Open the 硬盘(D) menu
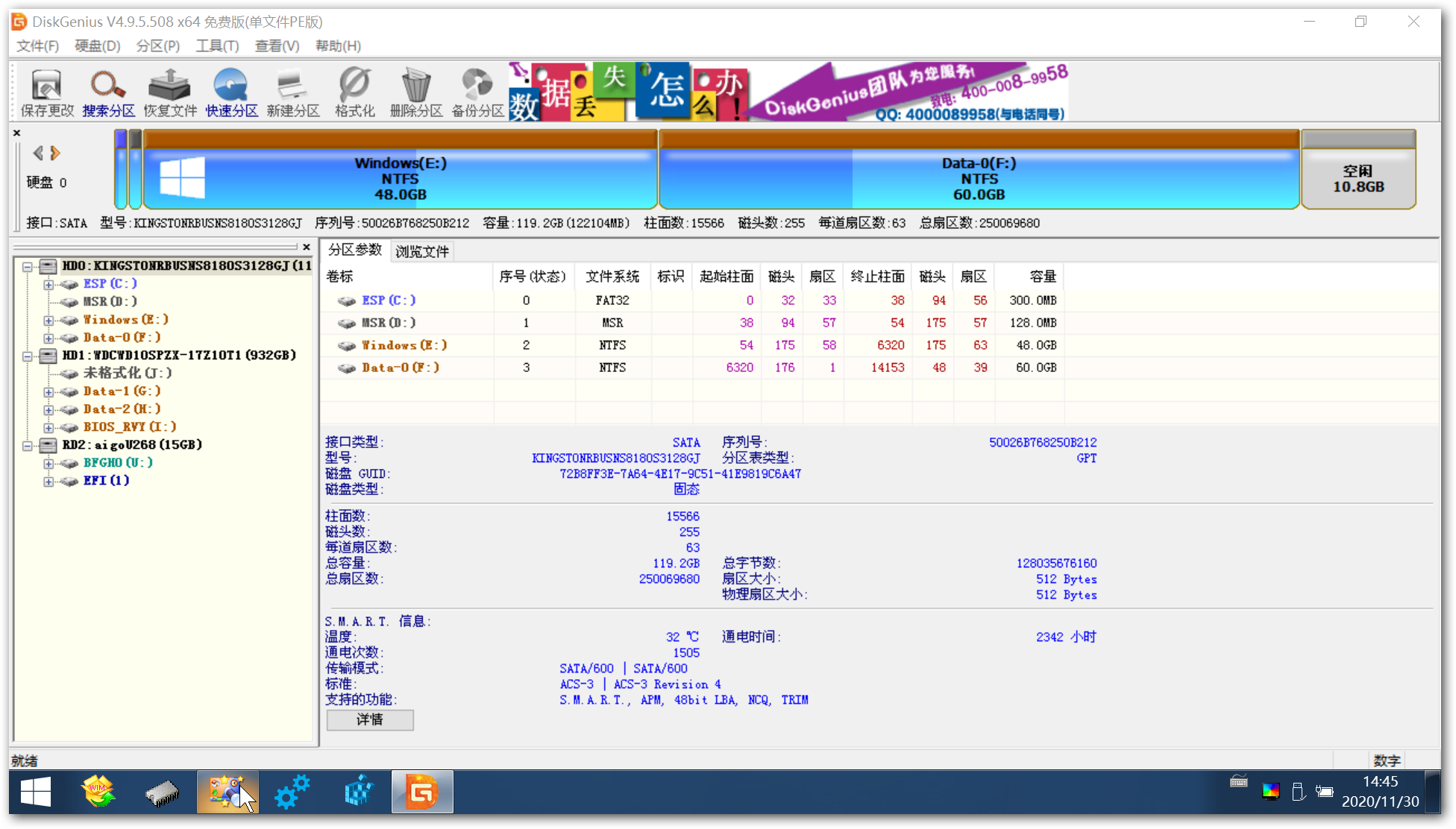The image size is (1456, 829). click(x=97, y=46)
